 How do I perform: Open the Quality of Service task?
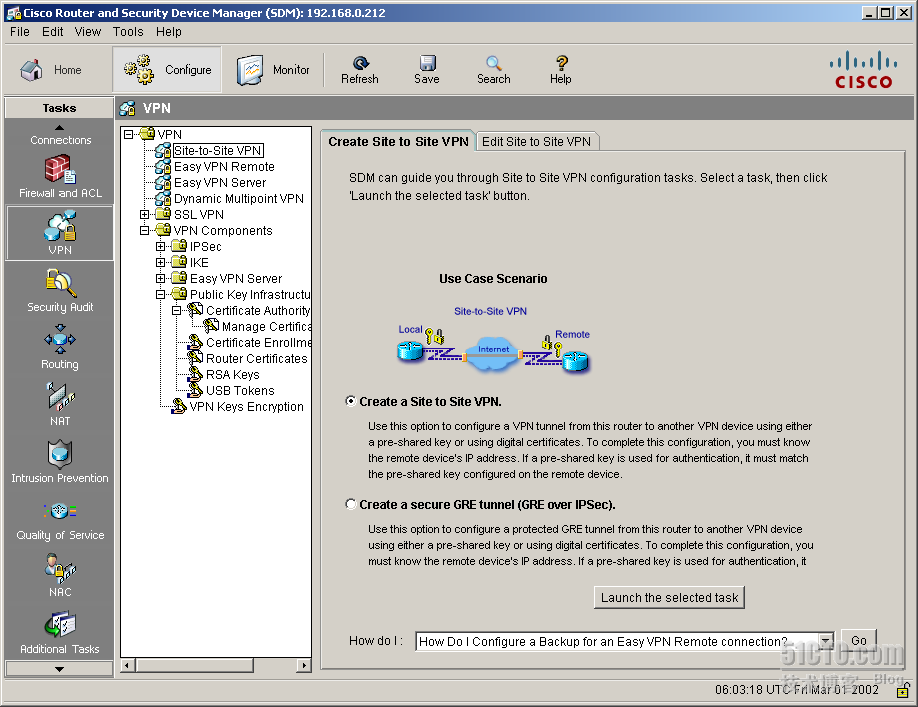point(60,519)
